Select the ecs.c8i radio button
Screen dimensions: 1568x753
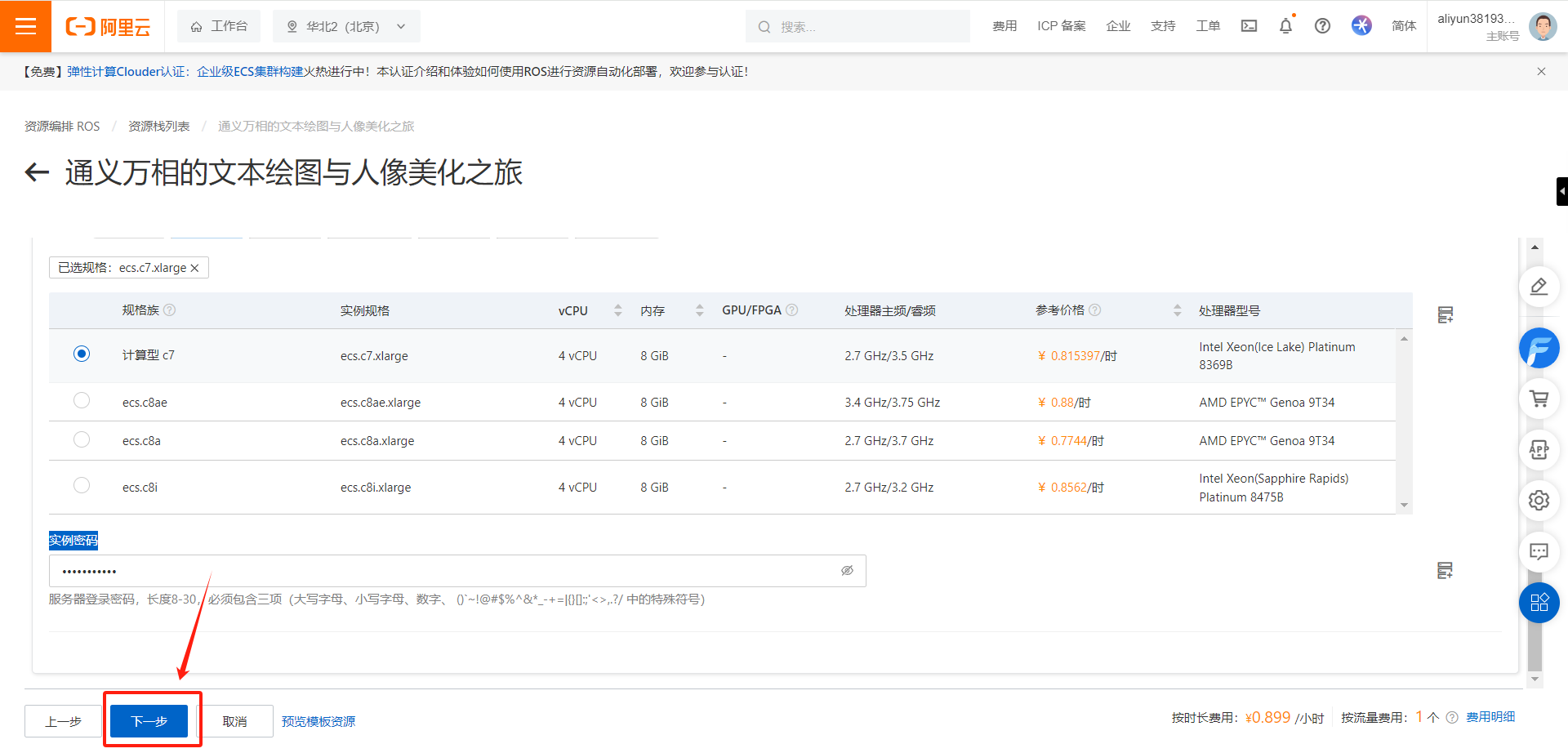82,485
